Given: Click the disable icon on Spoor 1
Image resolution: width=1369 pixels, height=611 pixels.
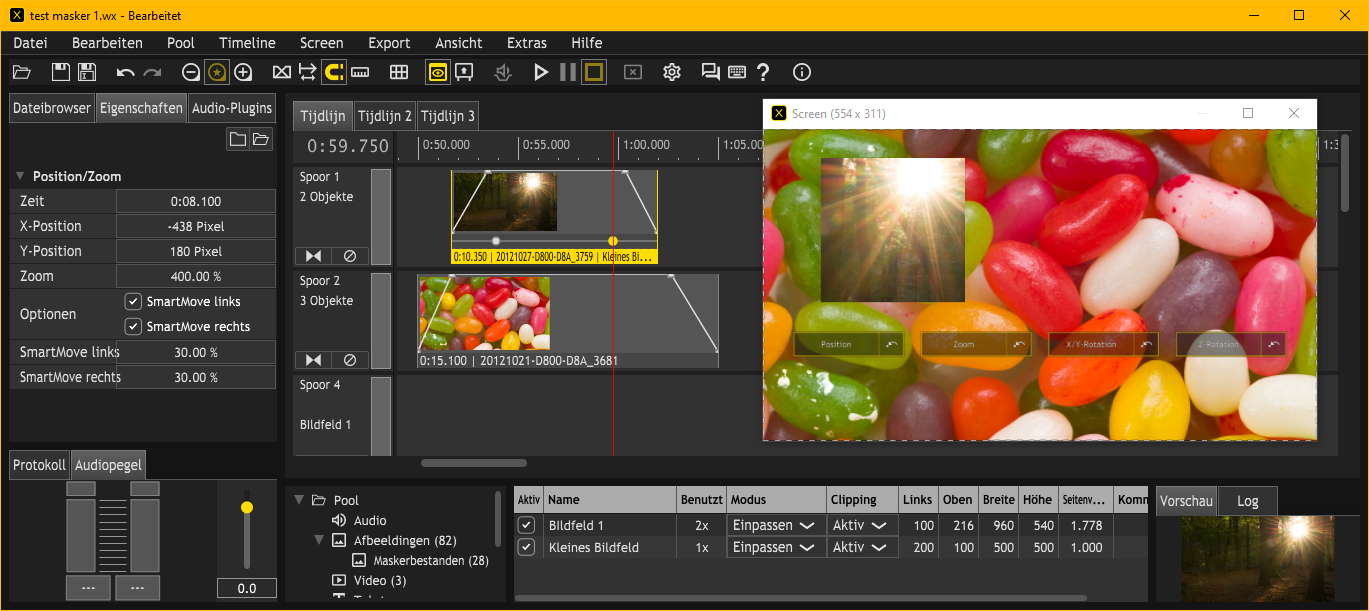Looking at the screenshot, I should [350, 256].
